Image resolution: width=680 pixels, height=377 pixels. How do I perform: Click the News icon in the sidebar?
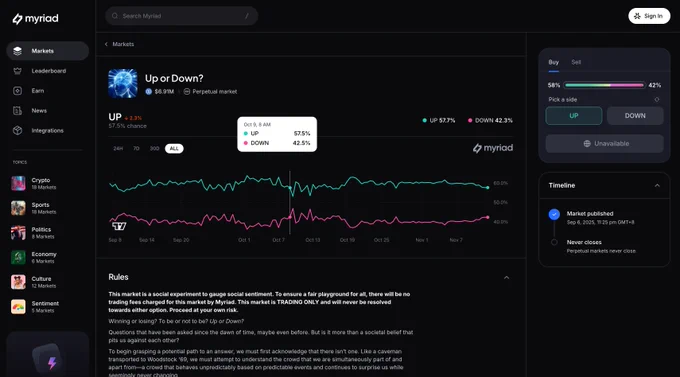coord(17,111)
